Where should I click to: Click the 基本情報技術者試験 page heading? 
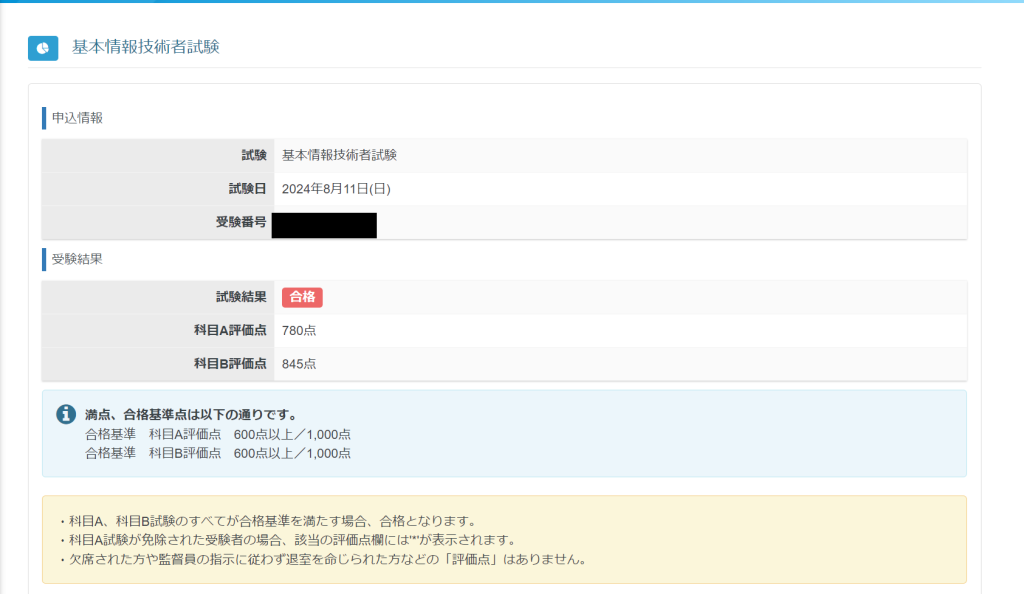(145, 47)
